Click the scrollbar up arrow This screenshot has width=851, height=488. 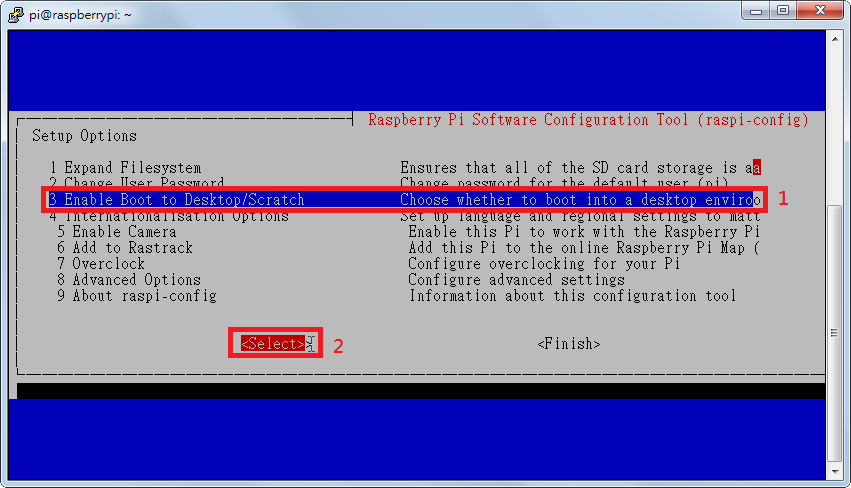(835, 38)
